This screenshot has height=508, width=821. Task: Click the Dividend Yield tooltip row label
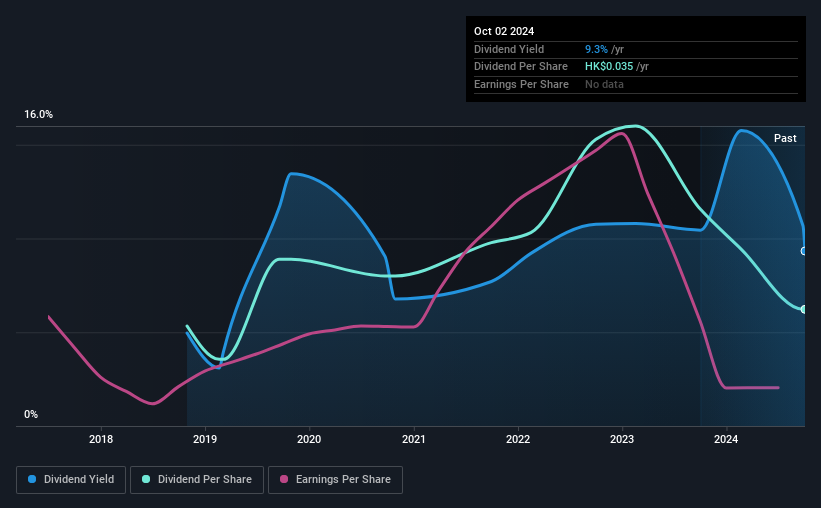[x=509, y=49]
